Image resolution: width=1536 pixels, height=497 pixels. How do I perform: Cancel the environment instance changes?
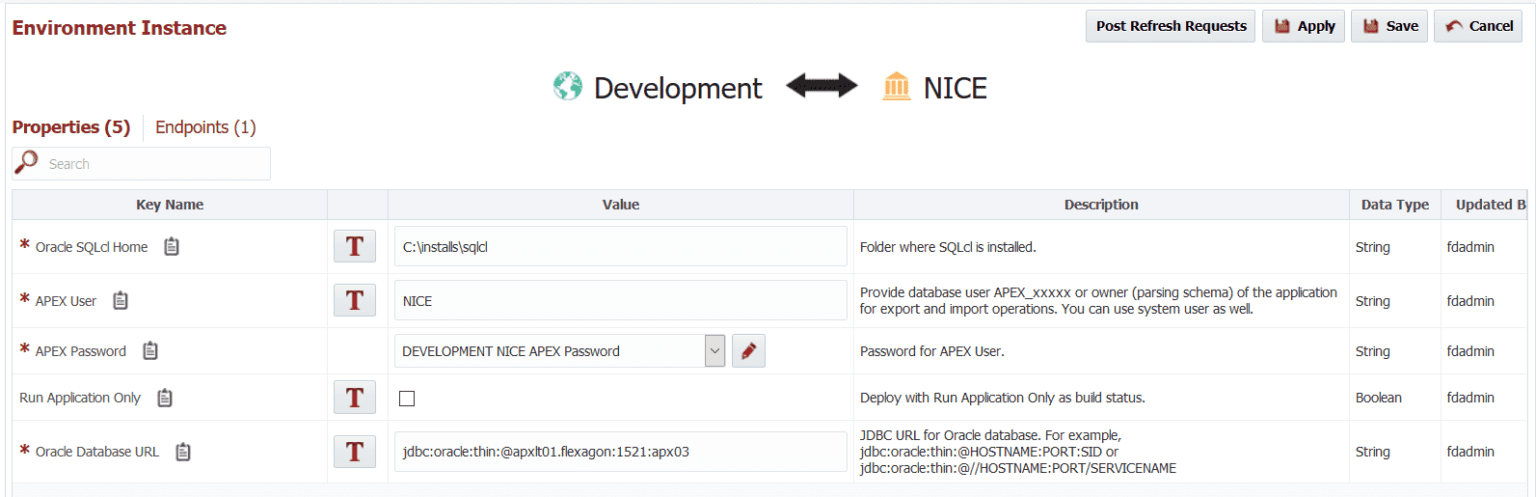(x=1478, y=26)
